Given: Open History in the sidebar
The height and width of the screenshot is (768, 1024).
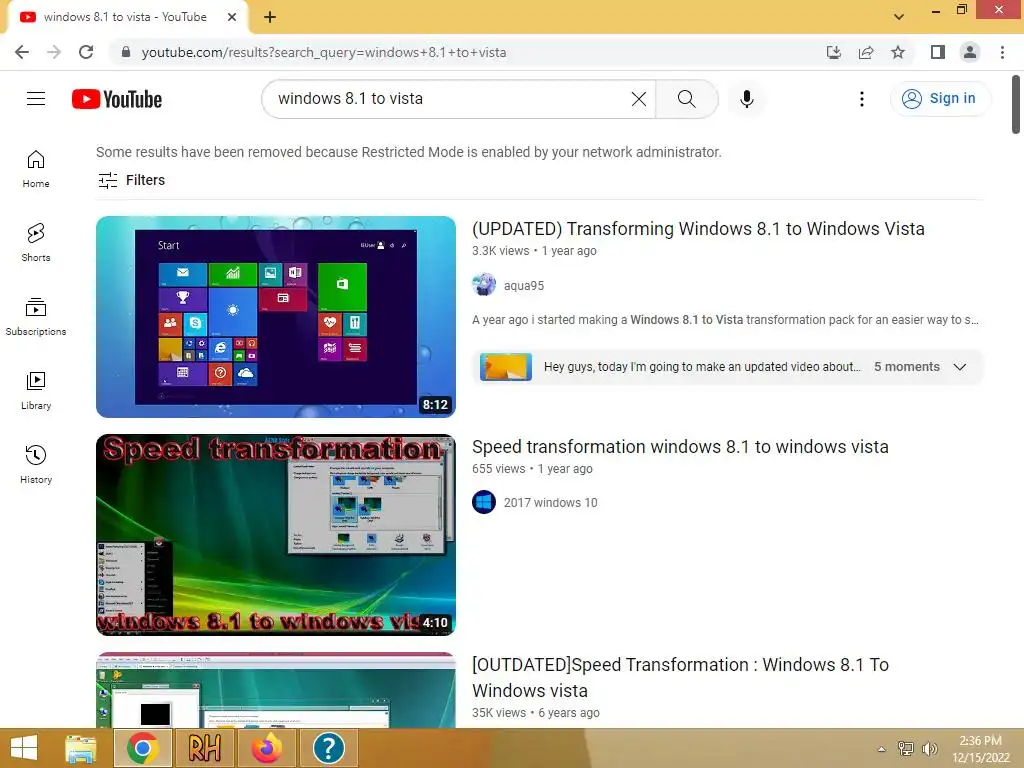Looking at the screenshot, I should point(36,464).
